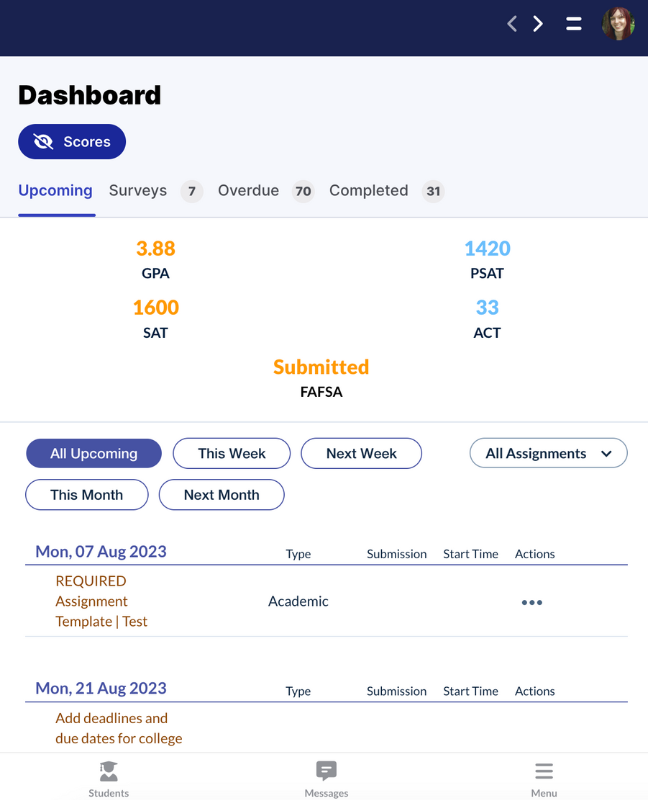648x800 pixels.
Task: Open the three-dot Actions menu for Academic assignment
Action: [x=532, y=602]
